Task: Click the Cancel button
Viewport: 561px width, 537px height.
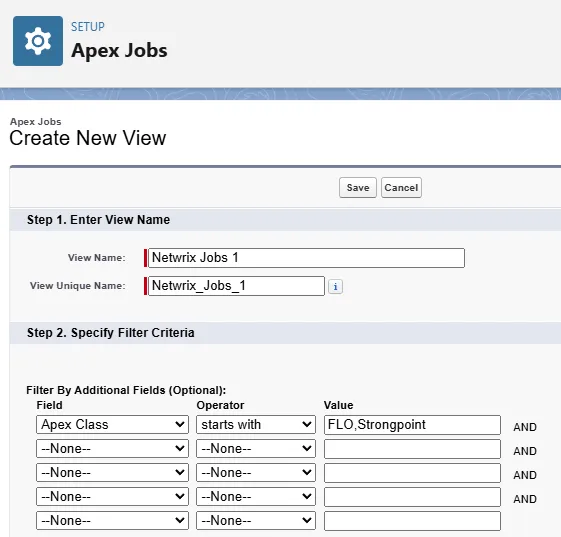Action: pyautogui.click(x=401, y=187)
